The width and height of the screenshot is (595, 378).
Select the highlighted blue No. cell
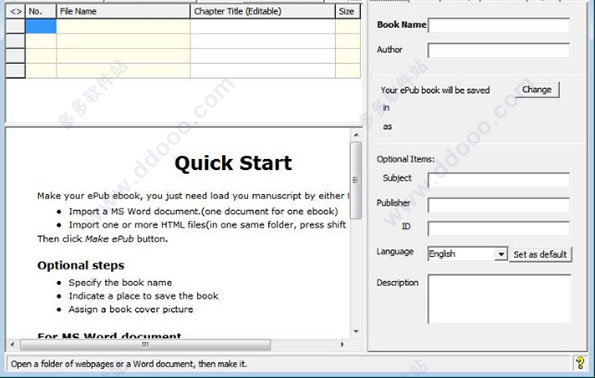coord(41,26)
